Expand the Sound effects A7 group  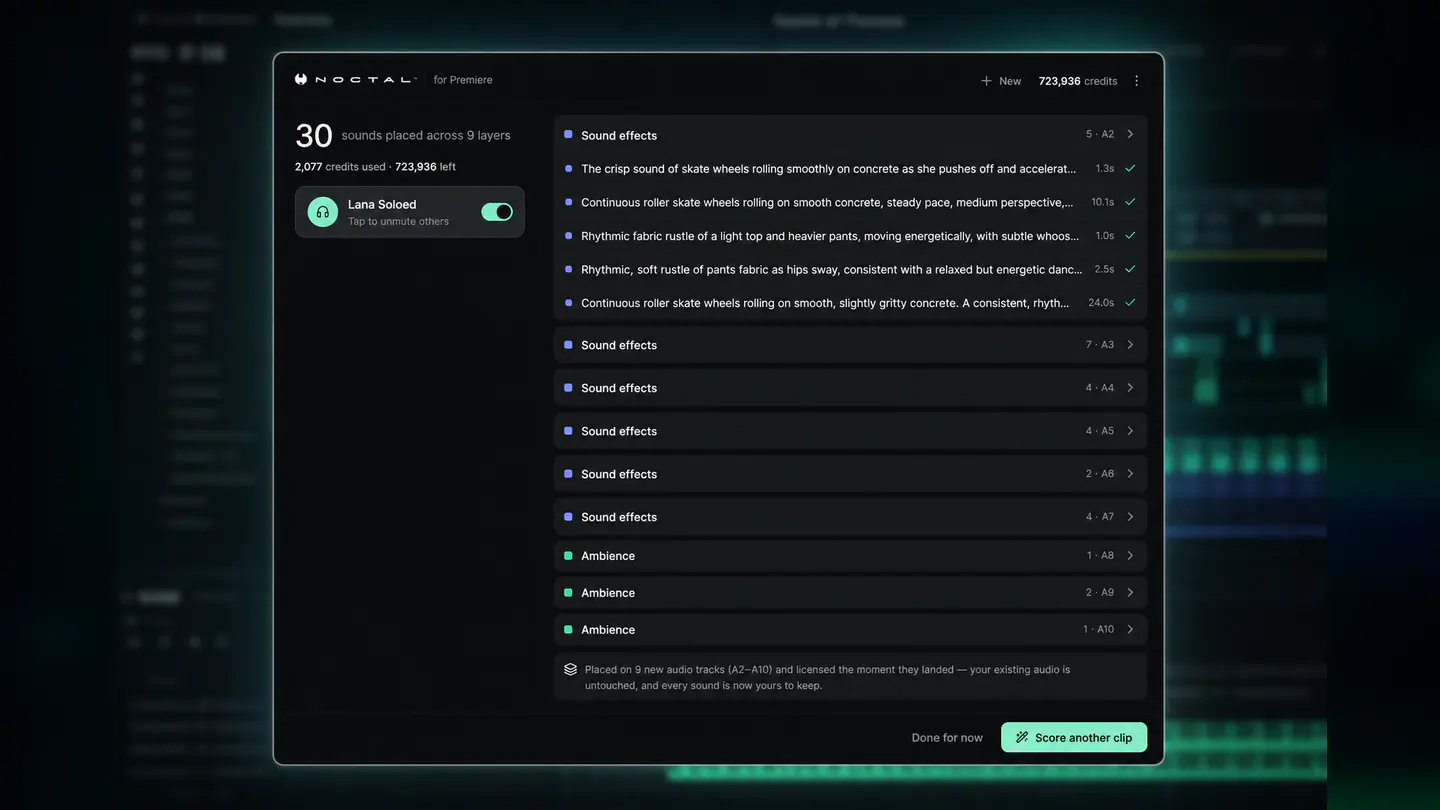[1130, 517]
